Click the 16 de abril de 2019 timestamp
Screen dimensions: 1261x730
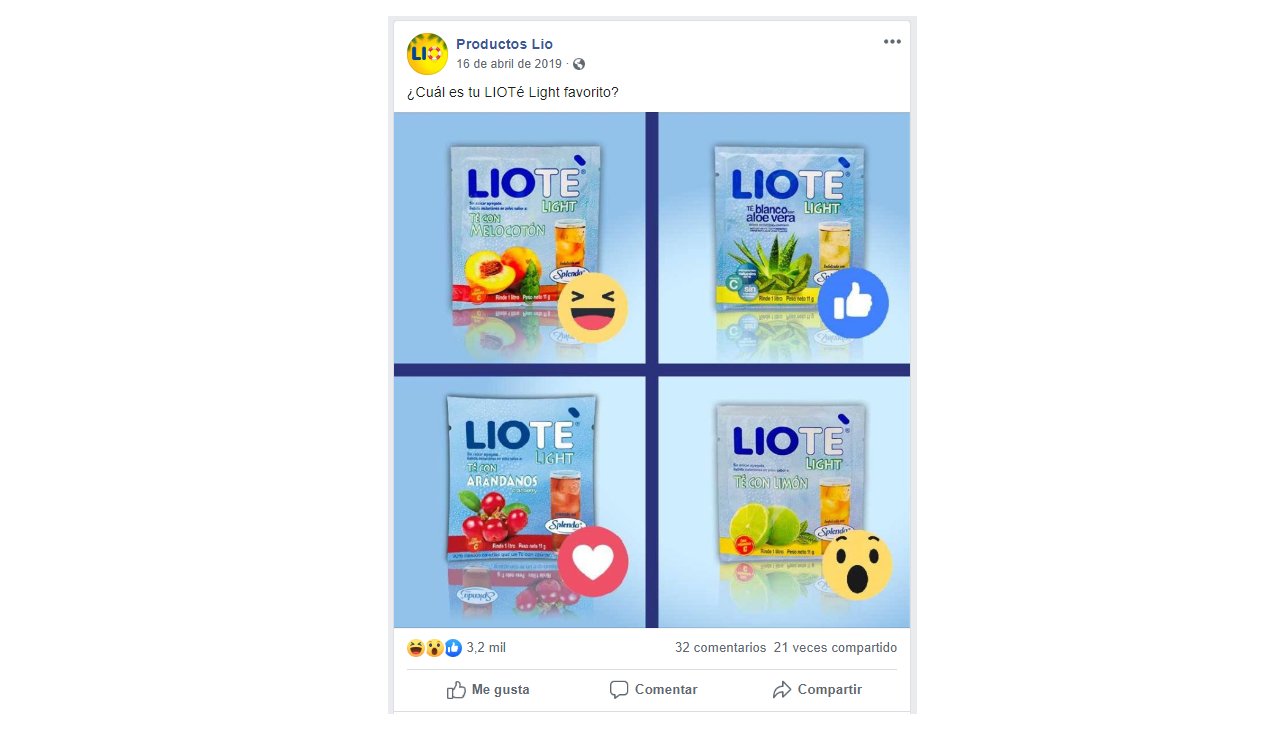[x=509, y=63]
